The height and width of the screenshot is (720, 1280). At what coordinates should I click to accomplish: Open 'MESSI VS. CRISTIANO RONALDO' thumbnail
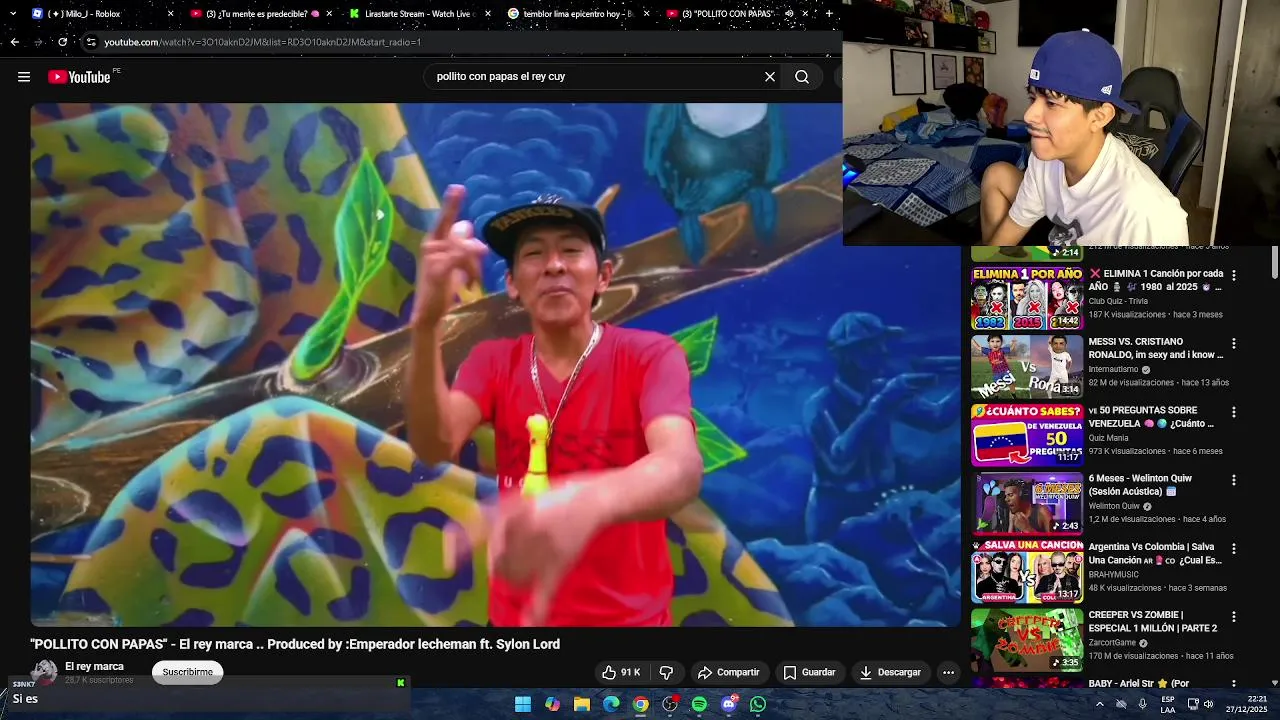tap(1027, 367)
